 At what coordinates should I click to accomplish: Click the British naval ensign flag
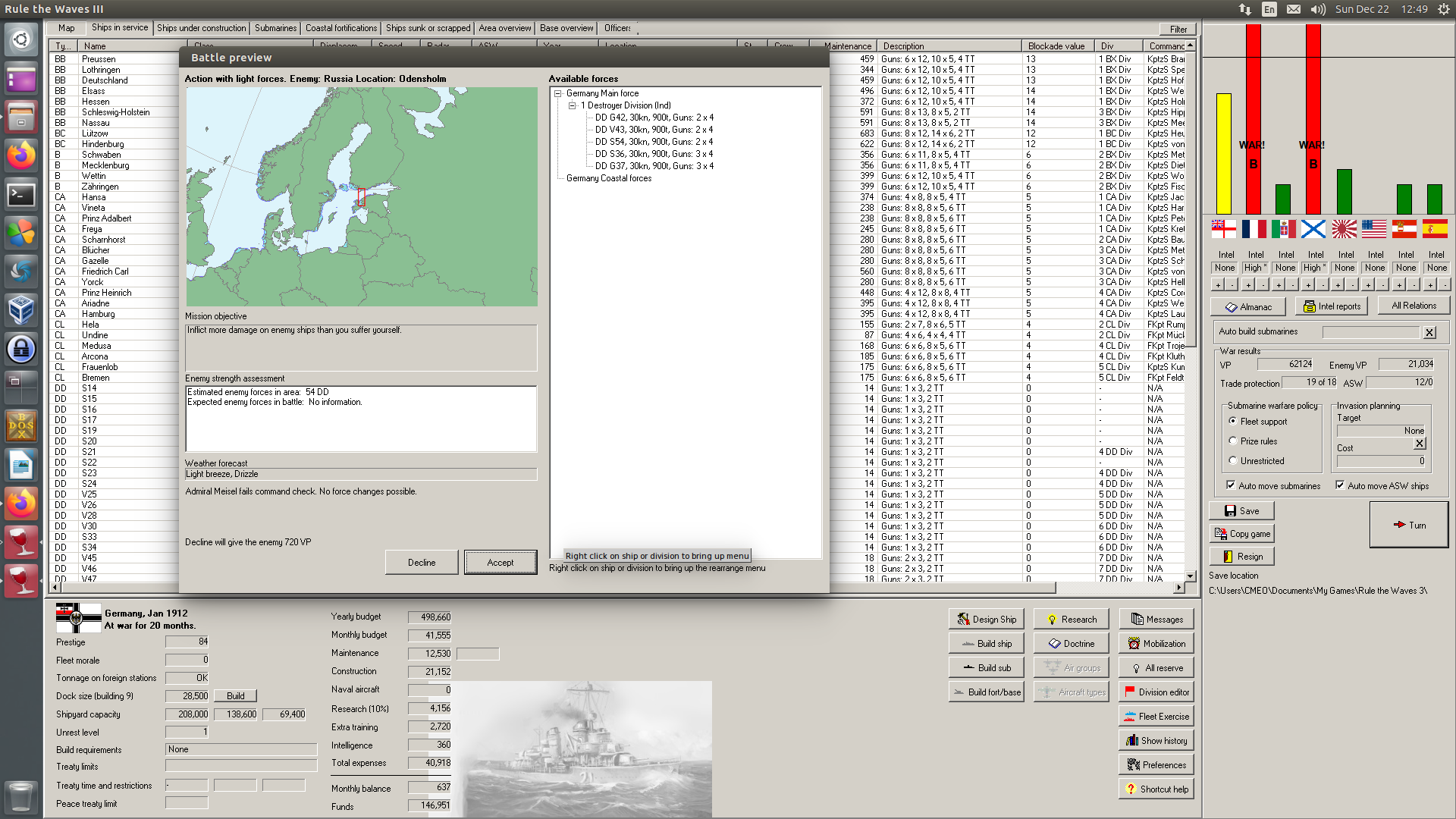pyautogui.click(x=1223, y=228)
